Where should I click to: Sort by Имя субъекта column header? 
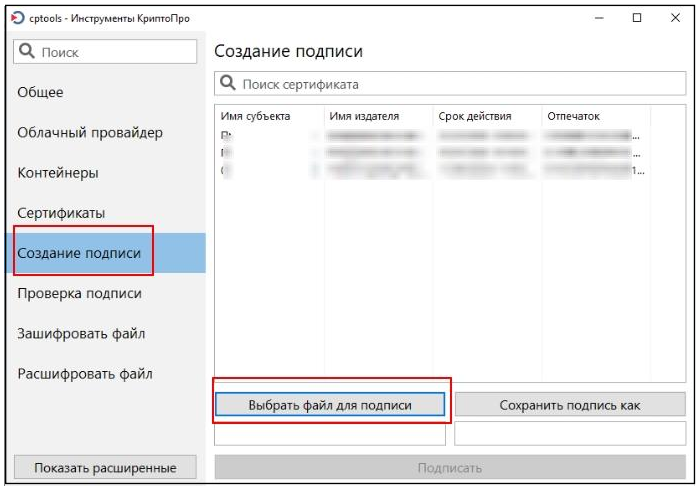(x=255, y=116)
